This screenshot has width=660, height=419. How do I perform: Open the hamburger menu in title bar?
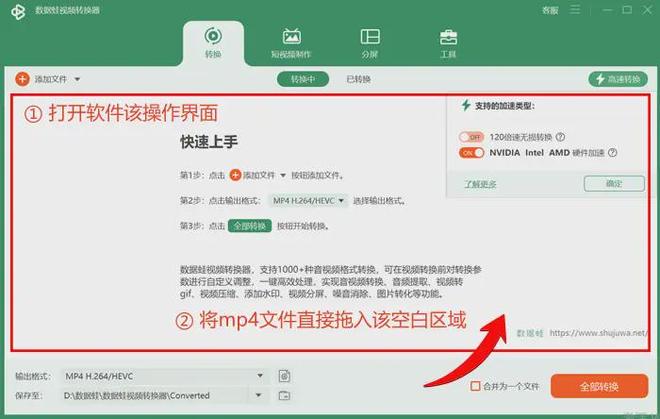pyautogui.click(x=575, y=9)
